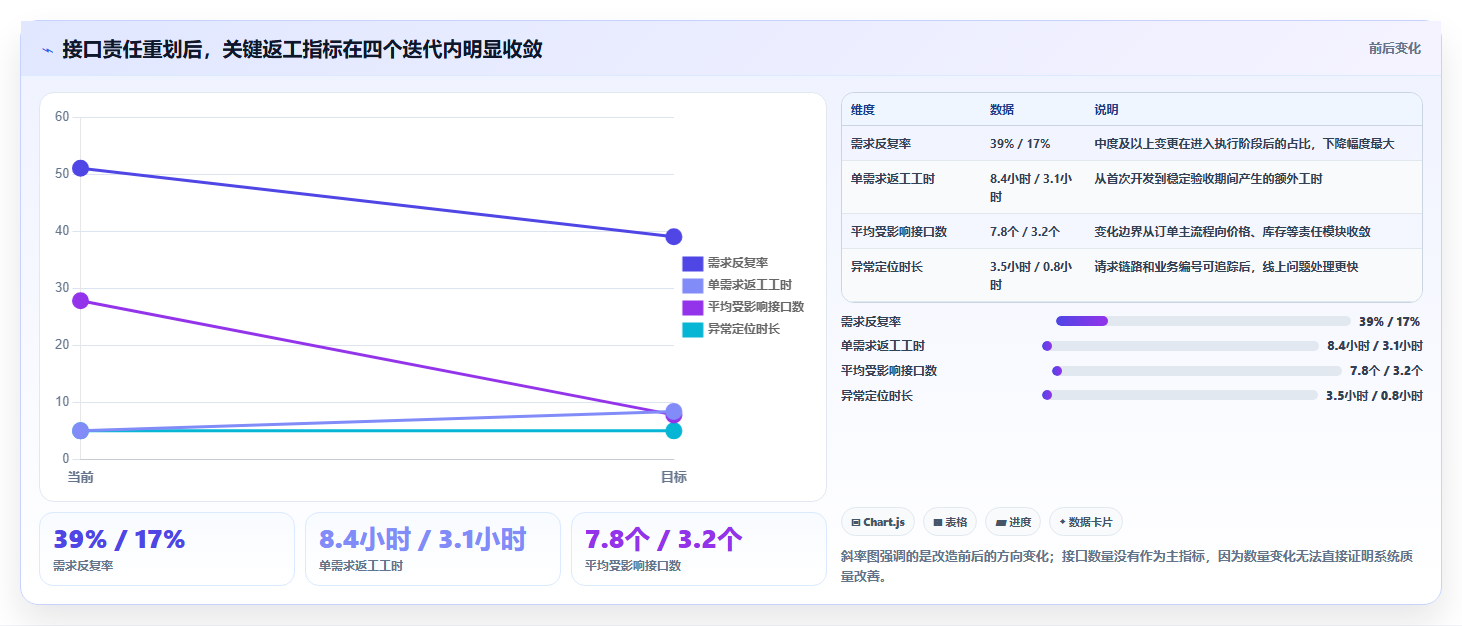Click progress value 3.5小时 / 0.8小时
This screenshot has width=1462, height=626.
coord(1374,396)
